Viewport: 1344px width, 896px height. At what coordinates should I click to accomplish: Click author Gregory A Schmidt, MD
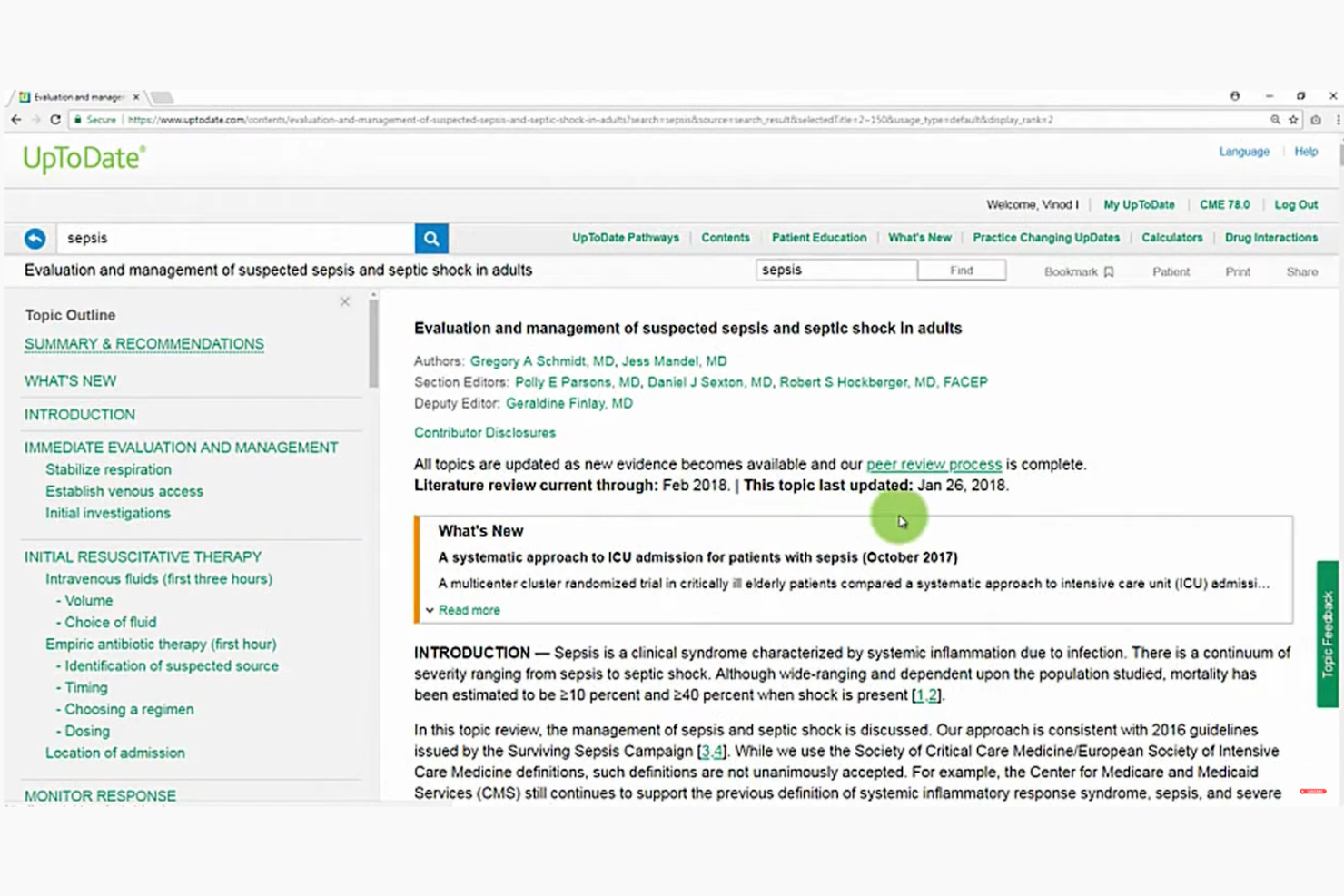pyautogui.click(x=542, y=361)
